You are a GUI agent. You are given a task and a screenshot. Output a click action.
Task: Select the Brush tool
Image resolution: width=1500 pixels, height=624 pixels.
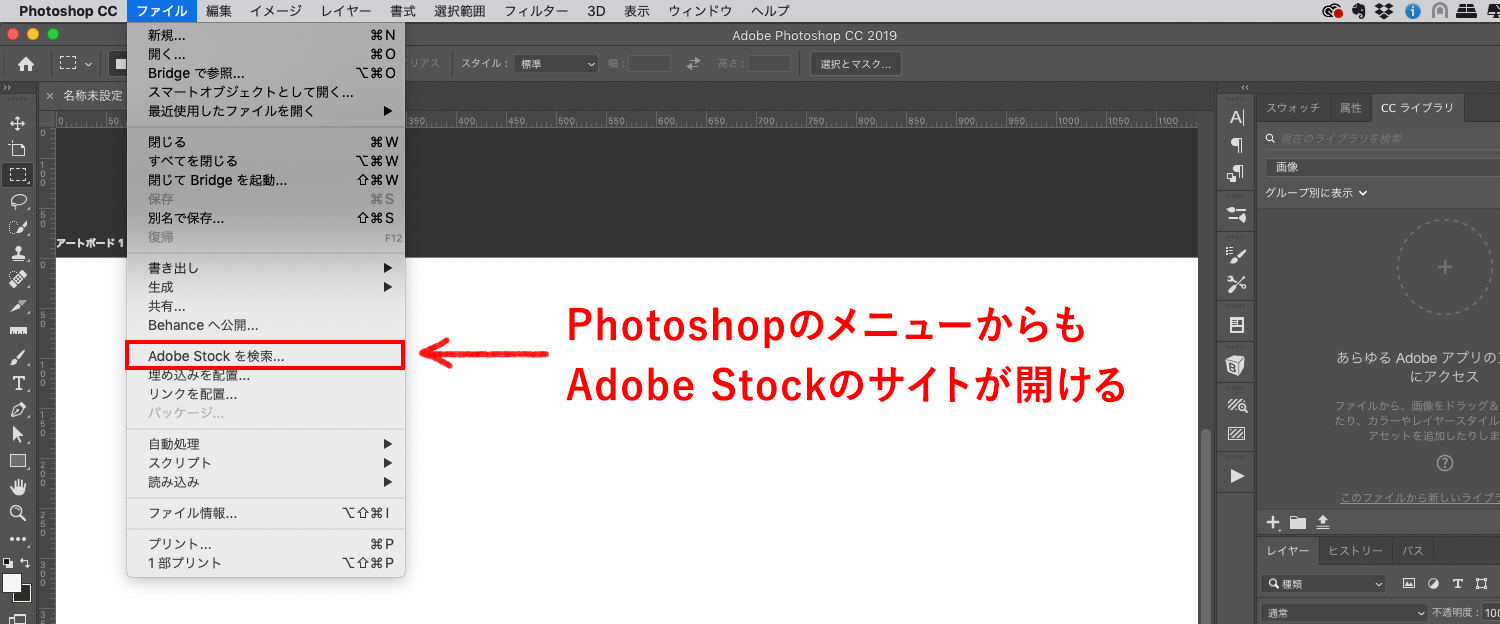tap(17, 357)
